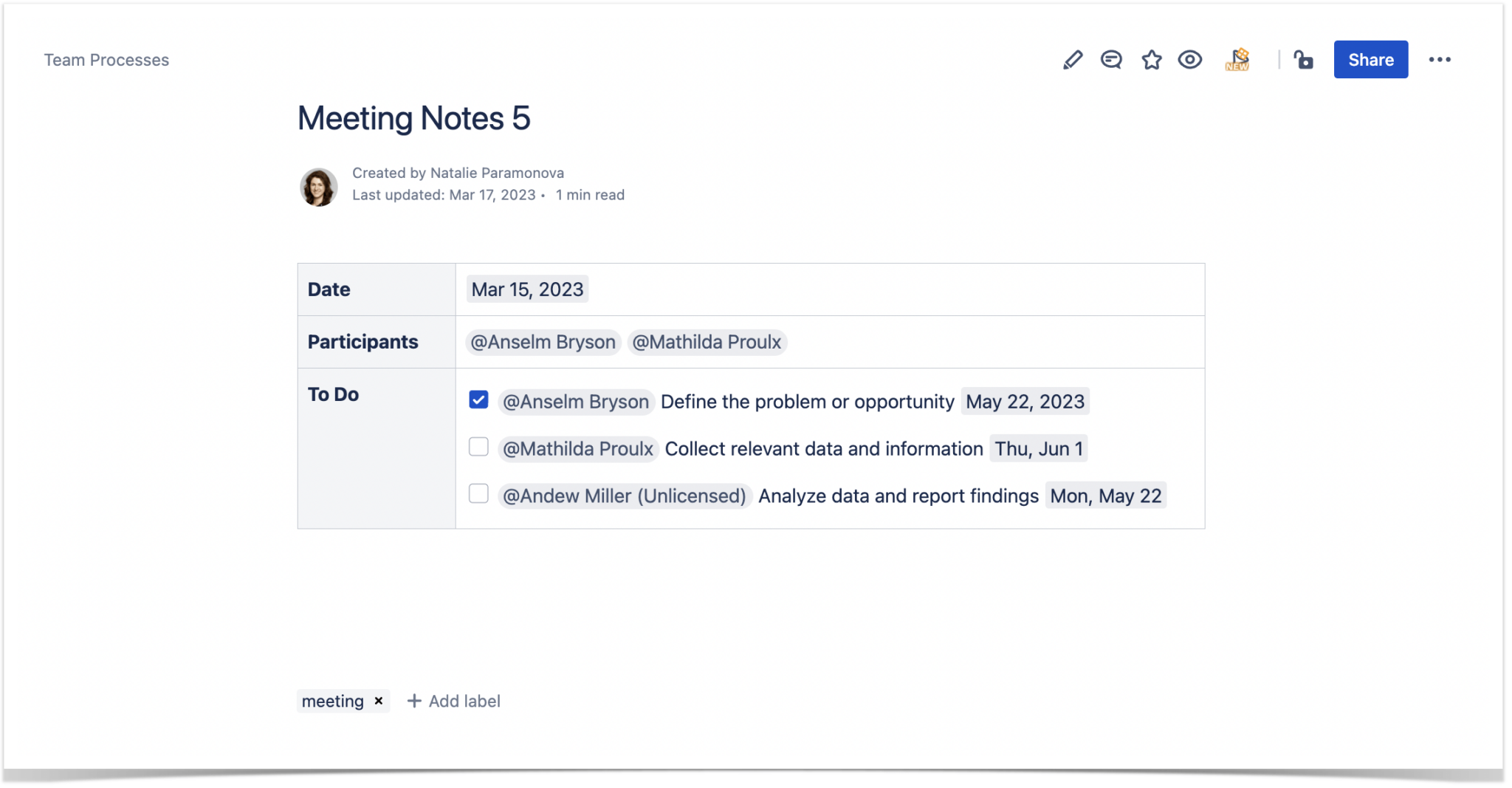This screenshot has height=788, width=1512.
Task: Toggle watching with the eye icon
Action: [x=1190, y=59]
